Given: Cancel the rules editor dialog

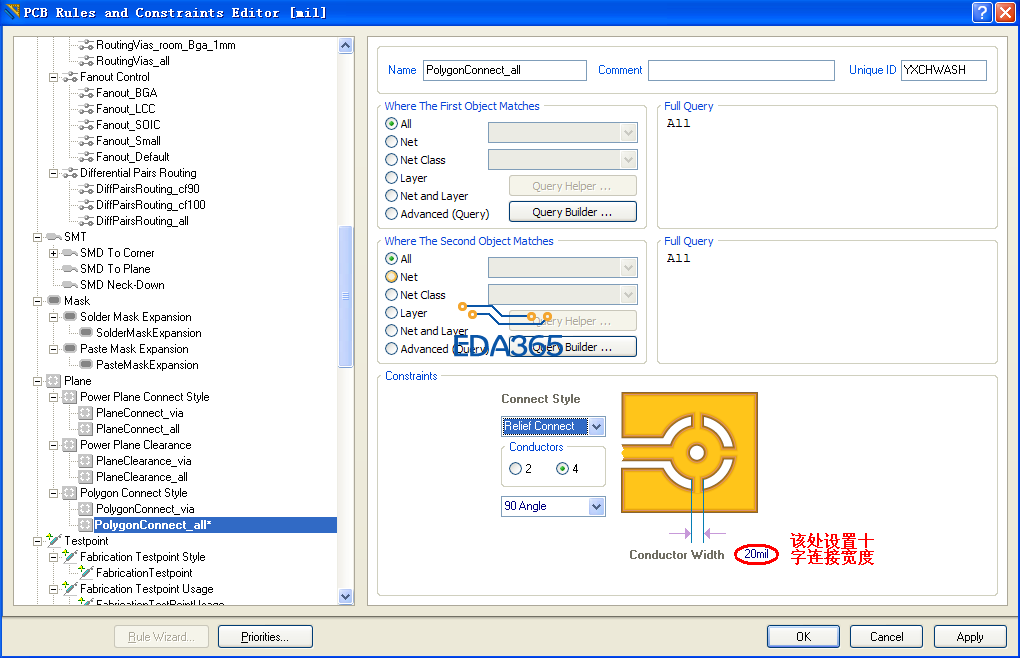Looking at the screenshot, I should (886, 637).
